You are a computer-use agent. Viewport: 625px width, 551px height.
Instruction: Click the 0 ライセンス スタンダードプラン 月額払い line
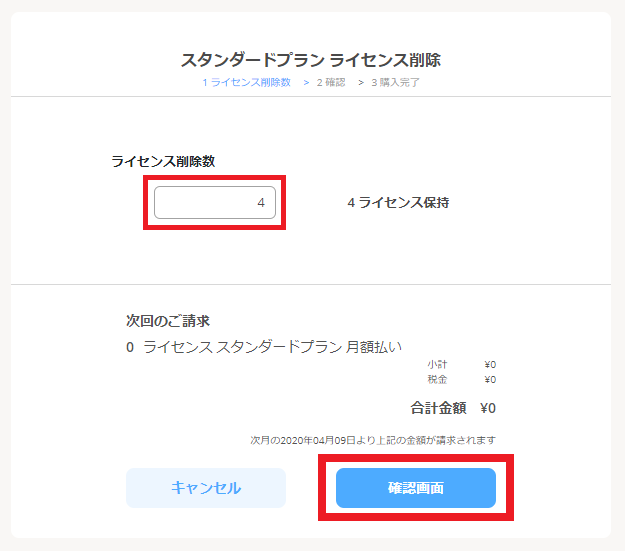click(x=264, y=347)
